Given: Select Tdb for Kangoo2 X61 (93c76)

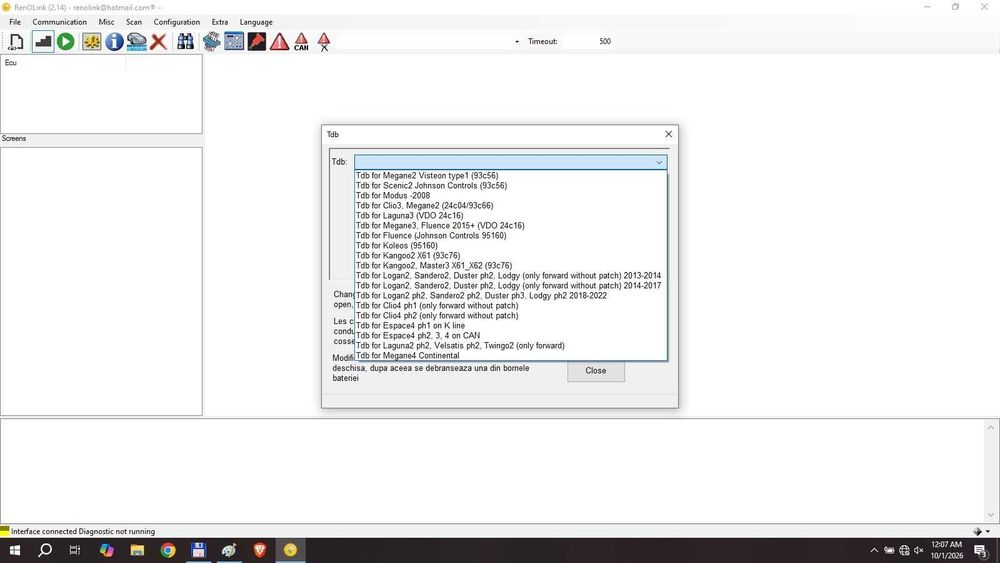Looking at the screenshot, I should coord(511,256).
